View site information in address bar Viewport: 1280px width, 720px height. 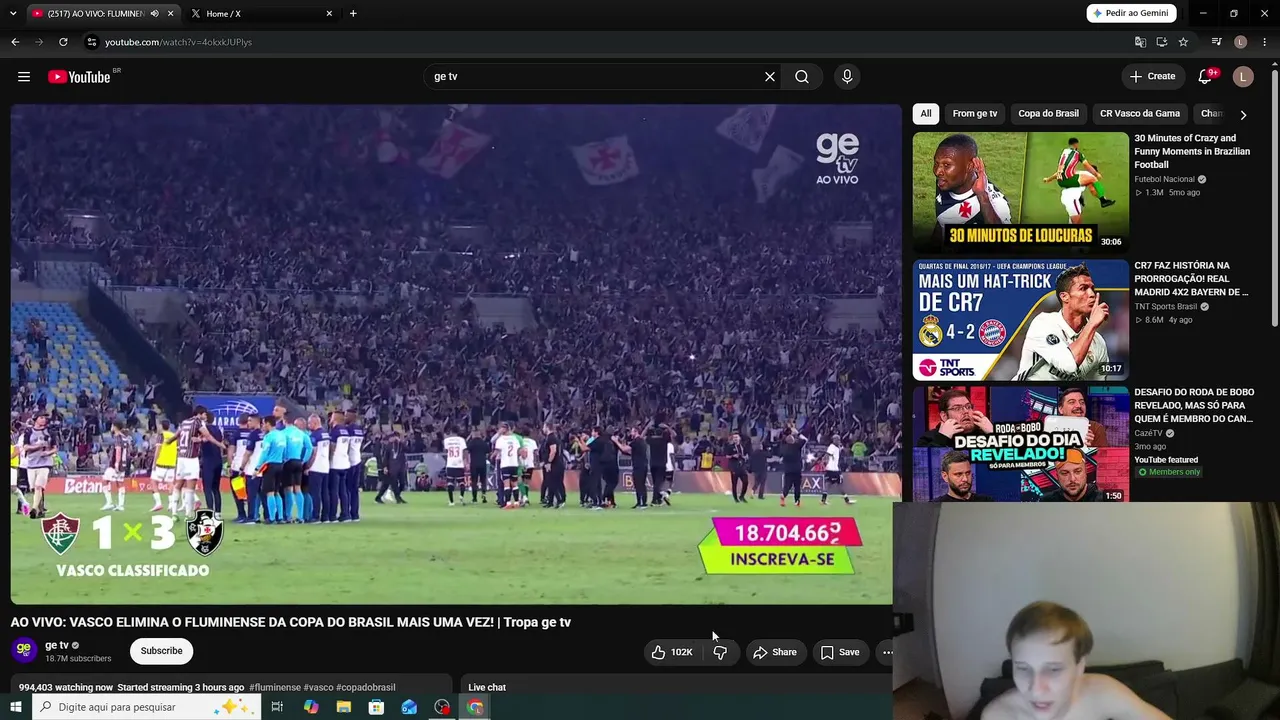coord(91,42)
